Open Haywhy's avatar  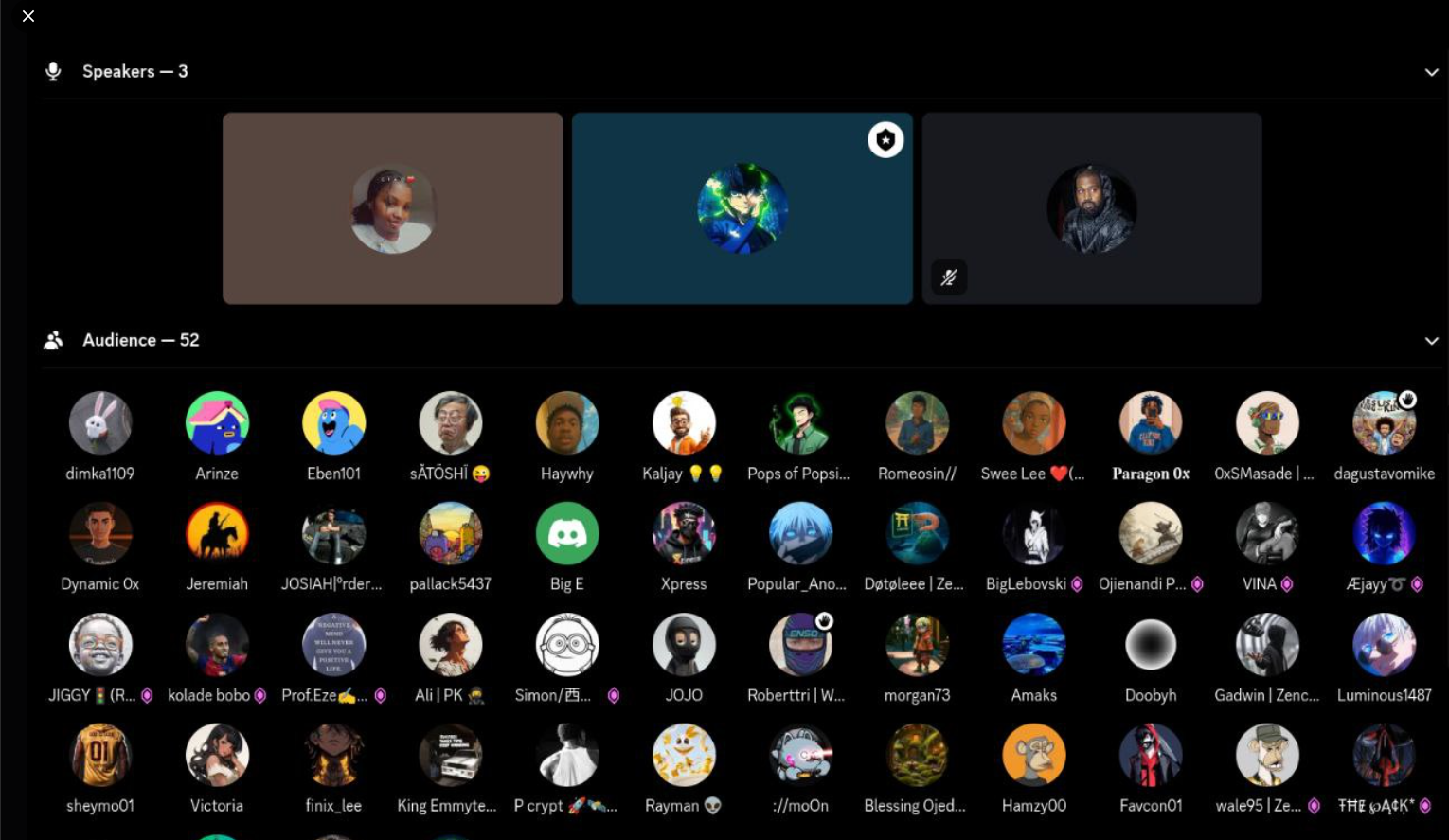click(x=567, y=423)
